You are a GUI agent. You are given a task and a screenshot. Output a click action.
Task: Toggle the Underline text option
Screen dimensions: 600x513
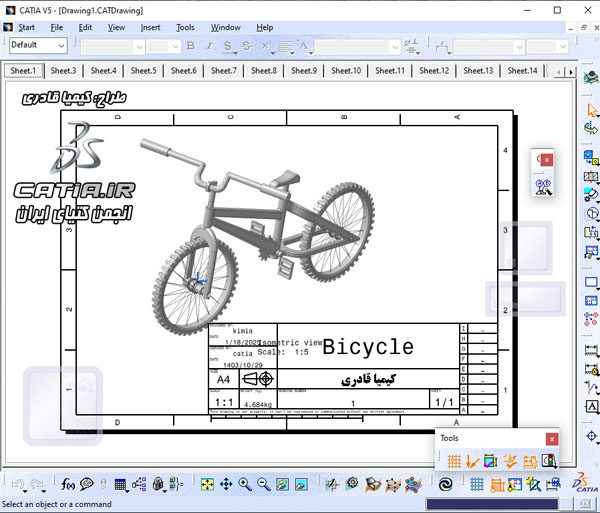228,47
